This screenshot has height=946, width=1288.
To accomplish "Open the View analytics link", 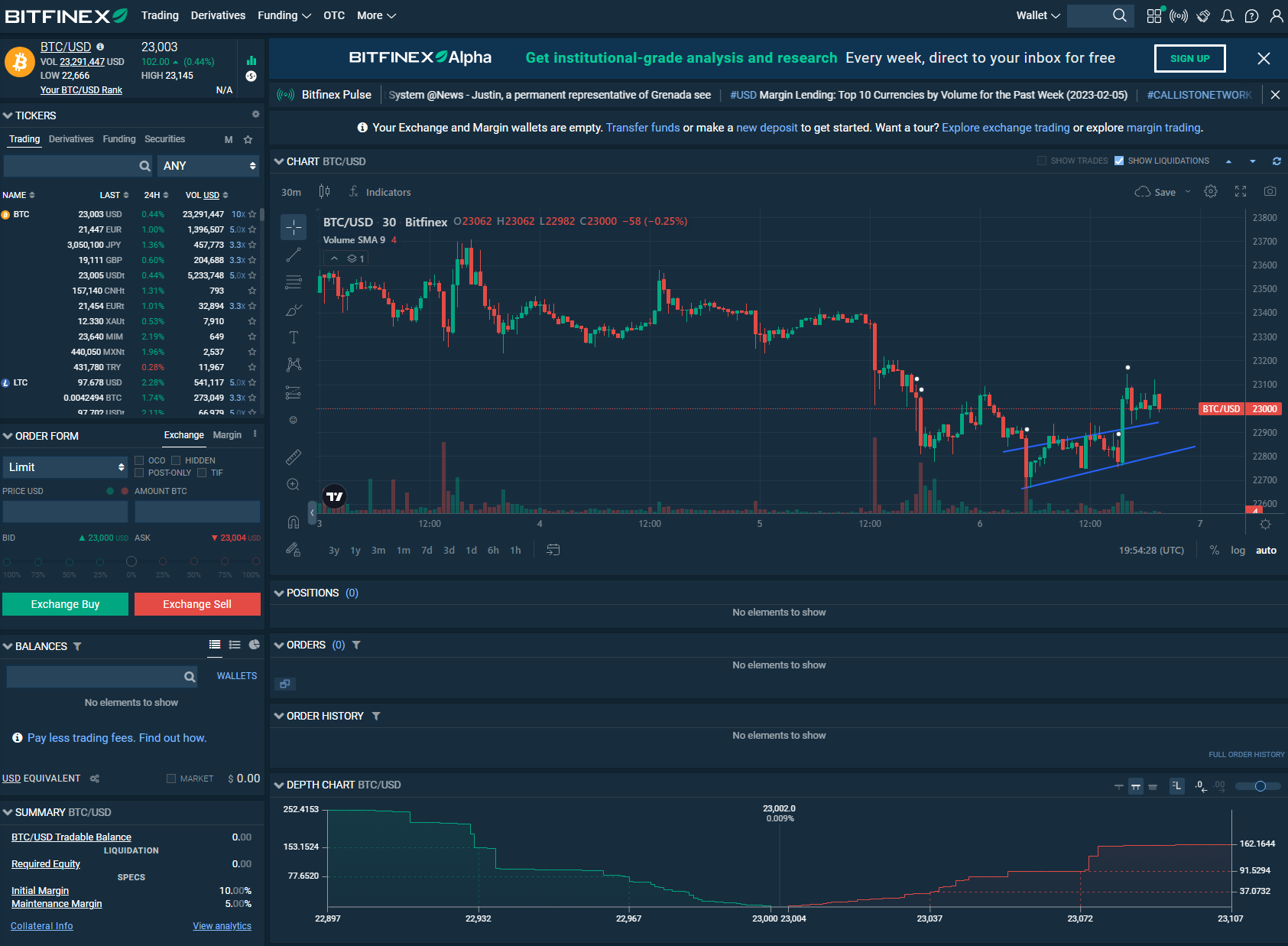I will pos(222,926).
